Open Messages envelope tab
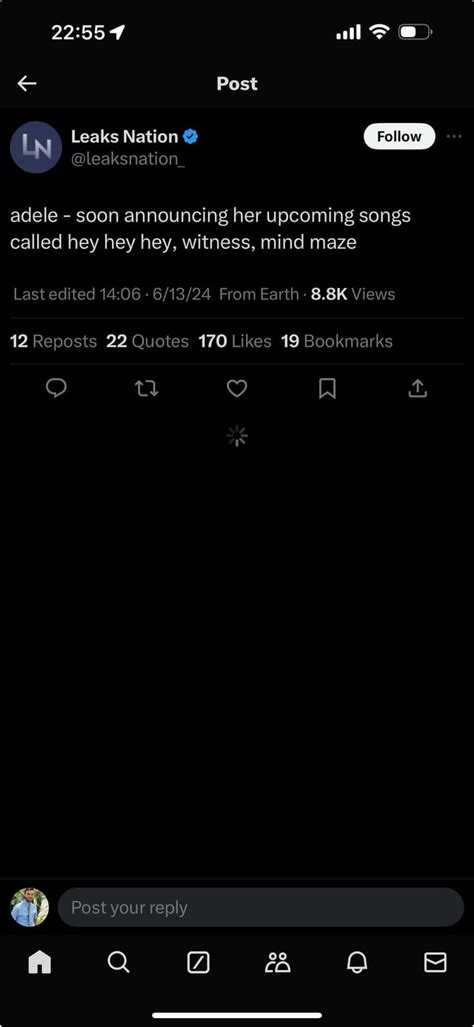The image size is (474, 1027). (x=435, y=962)
